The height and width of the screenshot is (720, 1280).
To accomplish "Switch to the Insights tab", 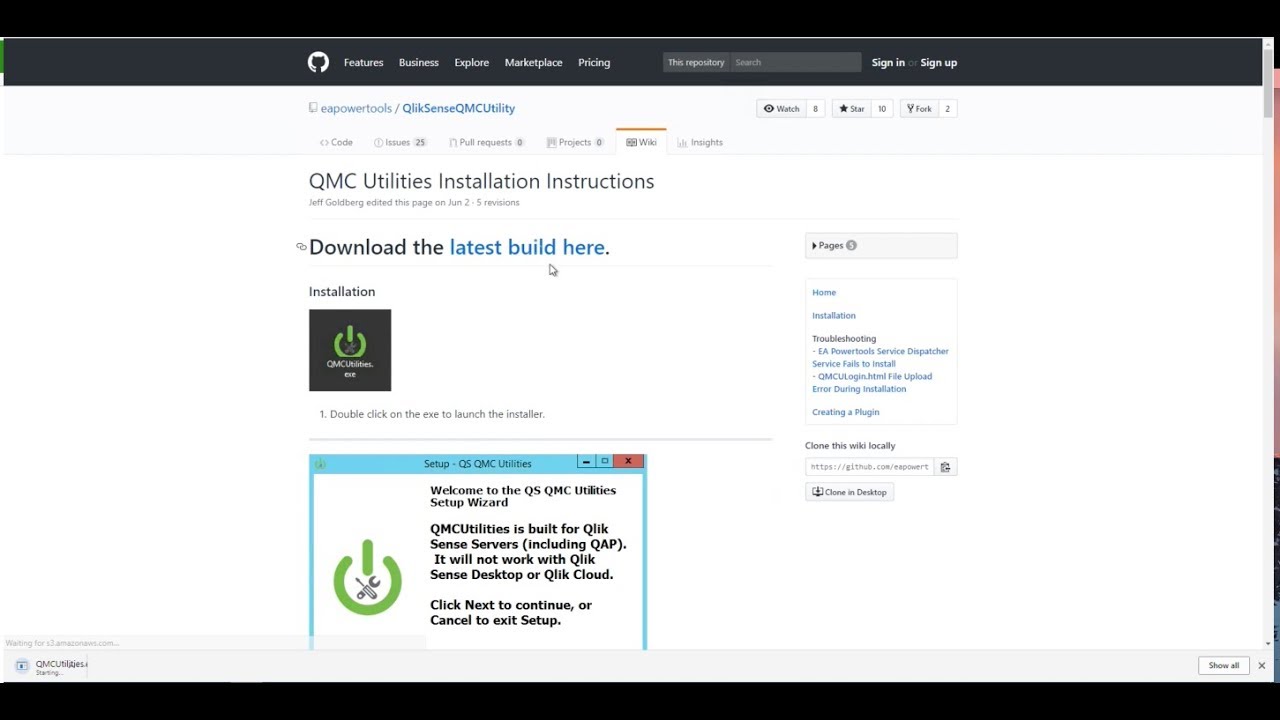I will point(700,142).
